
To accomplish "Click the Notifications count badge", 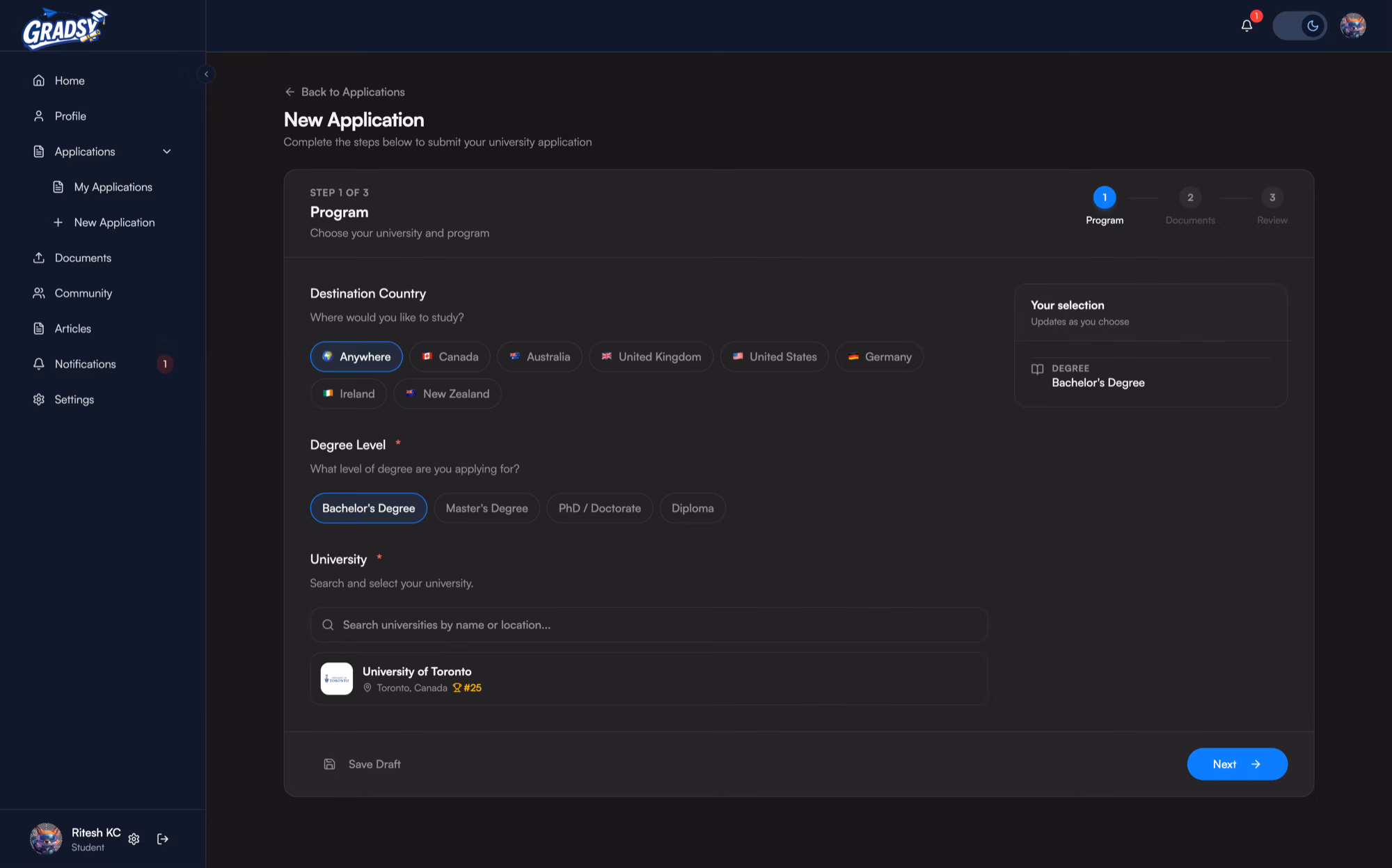I will (x=165, y=364).
